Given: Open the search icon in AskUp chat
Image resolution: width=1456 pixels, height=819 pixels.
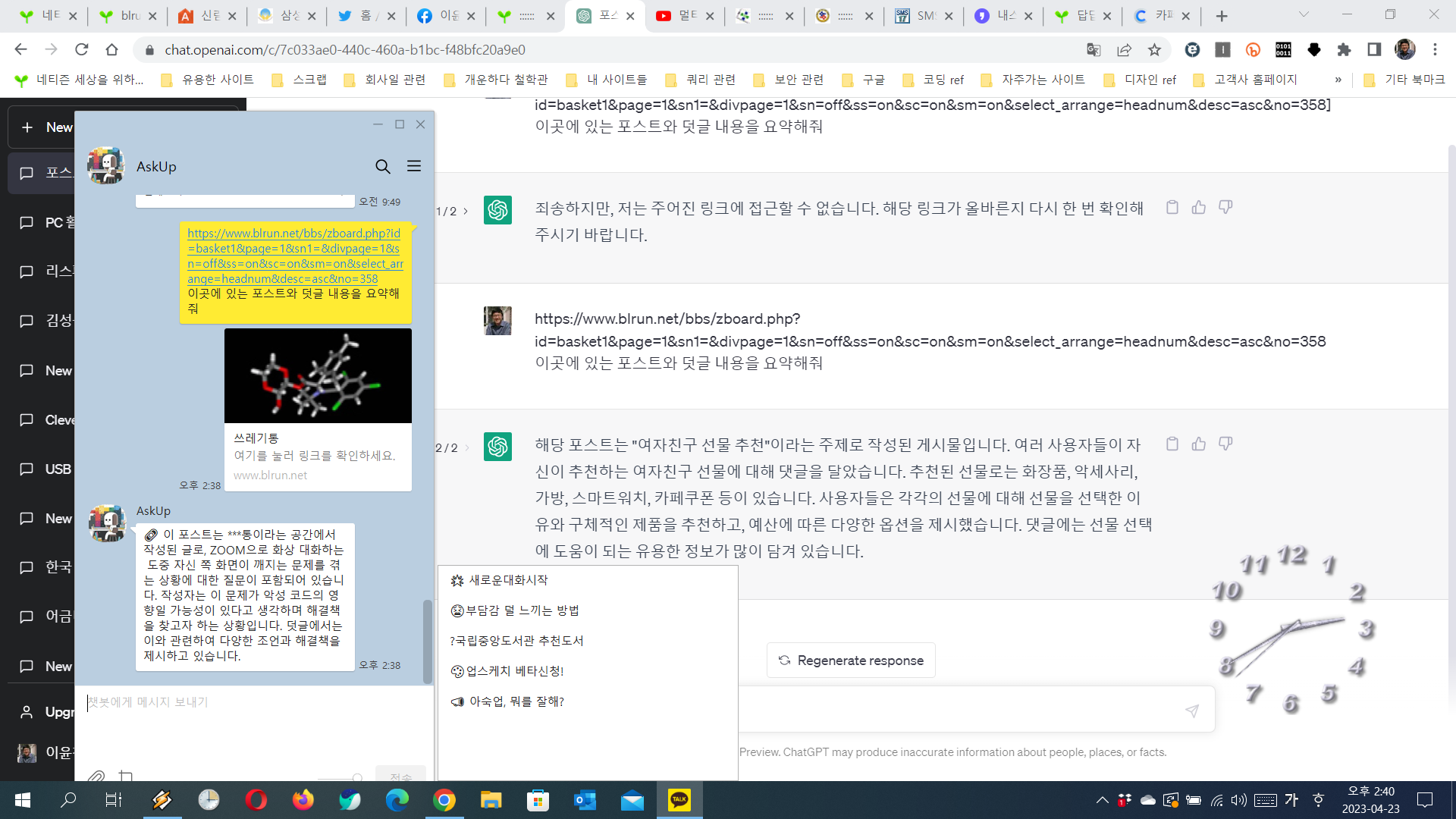Looking at the screenshot, I should [383, 166].
